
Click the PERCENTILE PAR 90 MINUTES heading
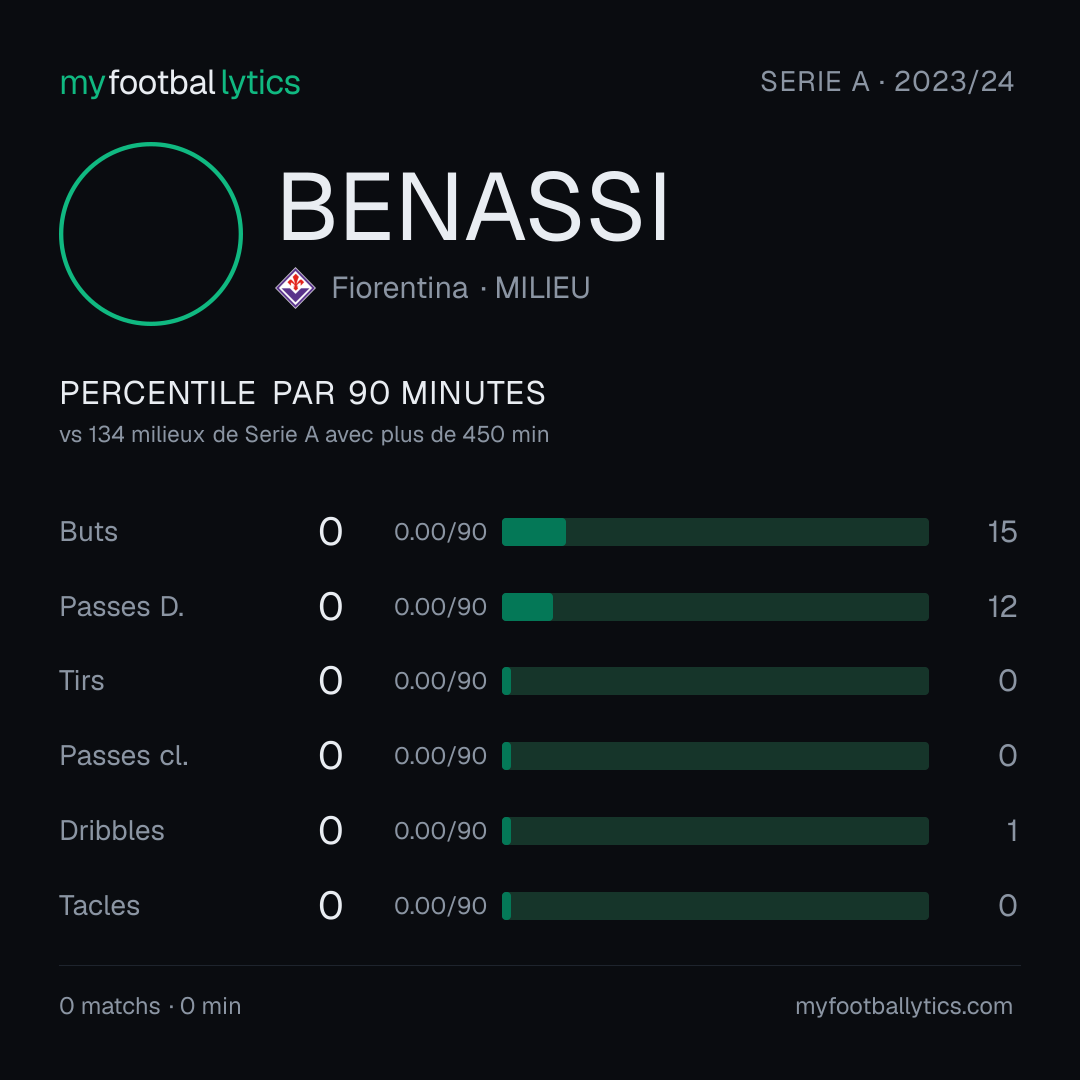(x=302, y=393)
